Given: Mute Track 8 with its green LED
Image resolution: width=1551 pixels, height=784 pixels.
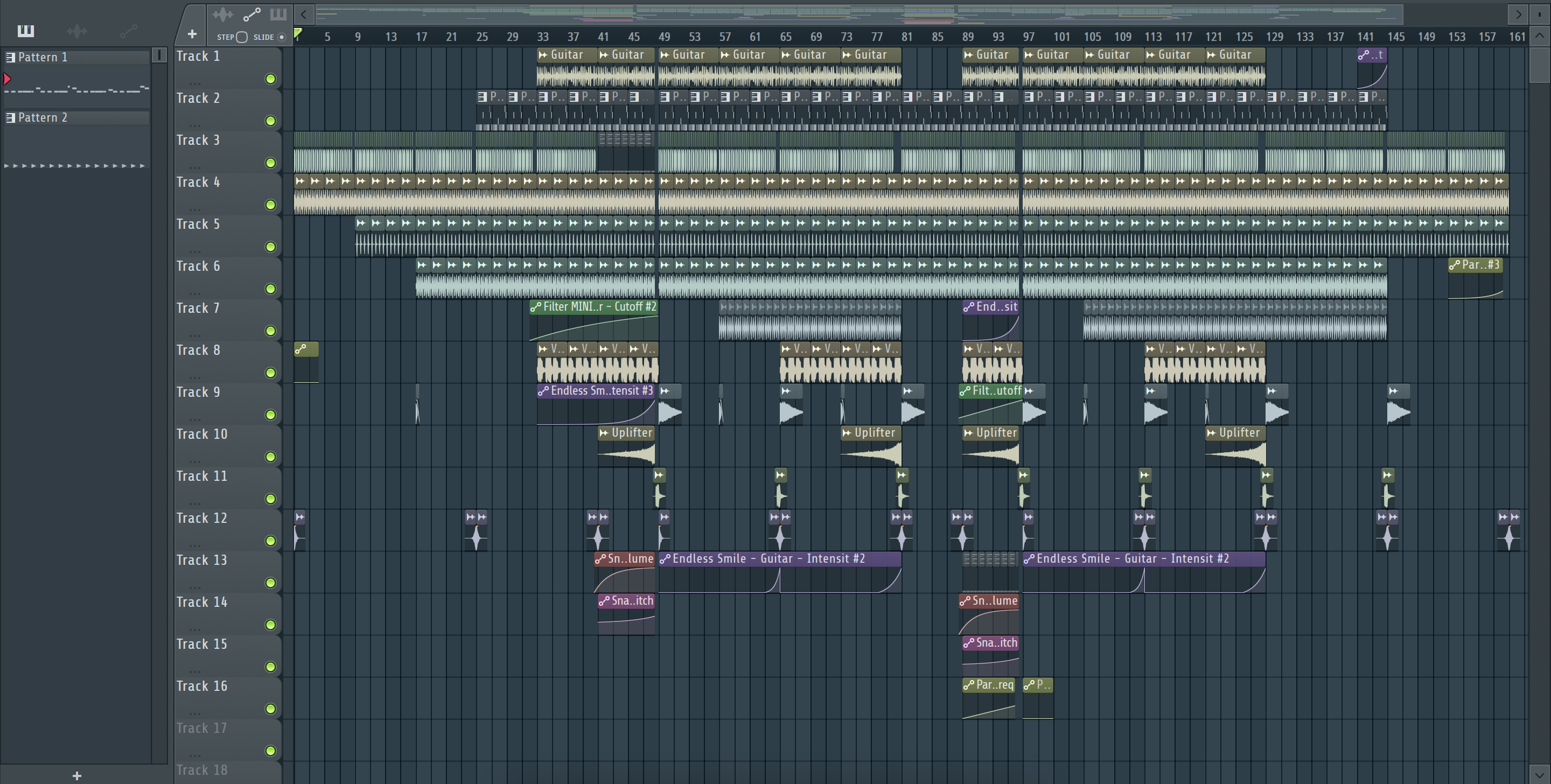Looking at the screenshot, I should (271, 373).
